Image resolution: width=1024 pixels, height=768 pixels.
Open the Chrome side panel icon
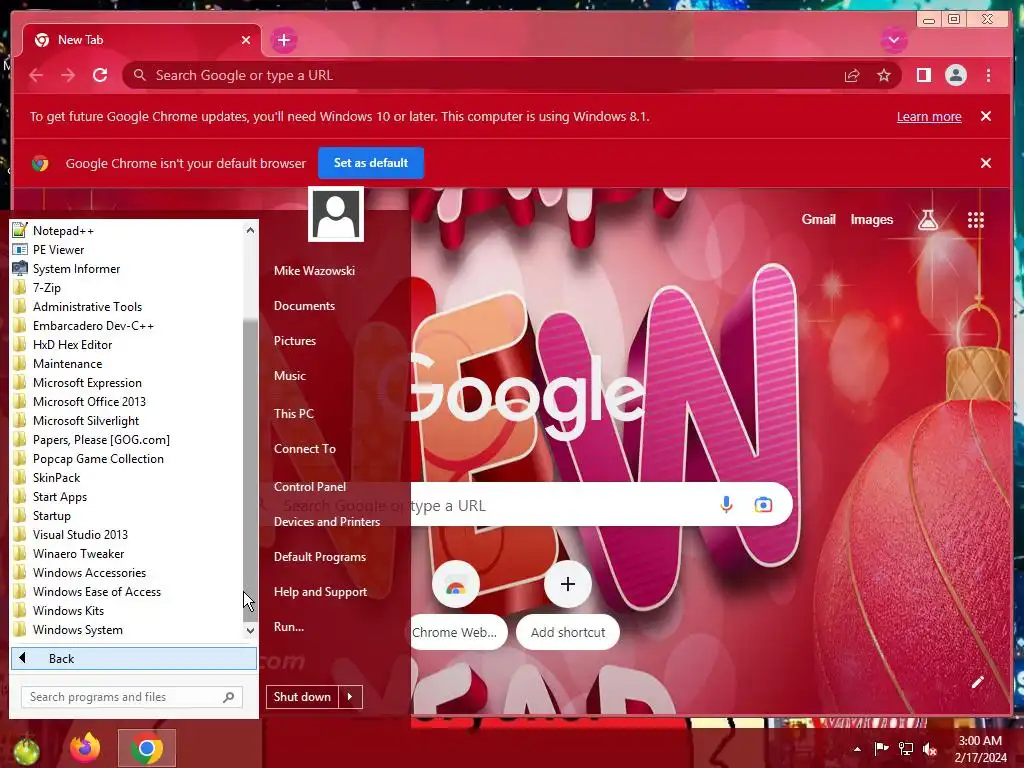pos(923,75)
